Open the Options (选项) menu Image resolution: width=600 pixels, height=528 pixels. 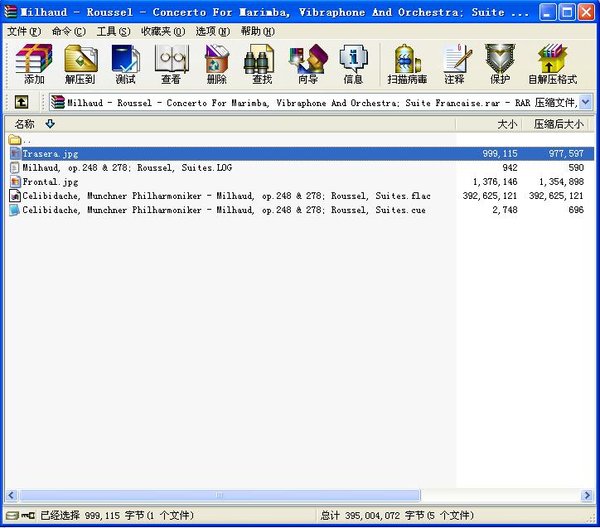[213, 31]
